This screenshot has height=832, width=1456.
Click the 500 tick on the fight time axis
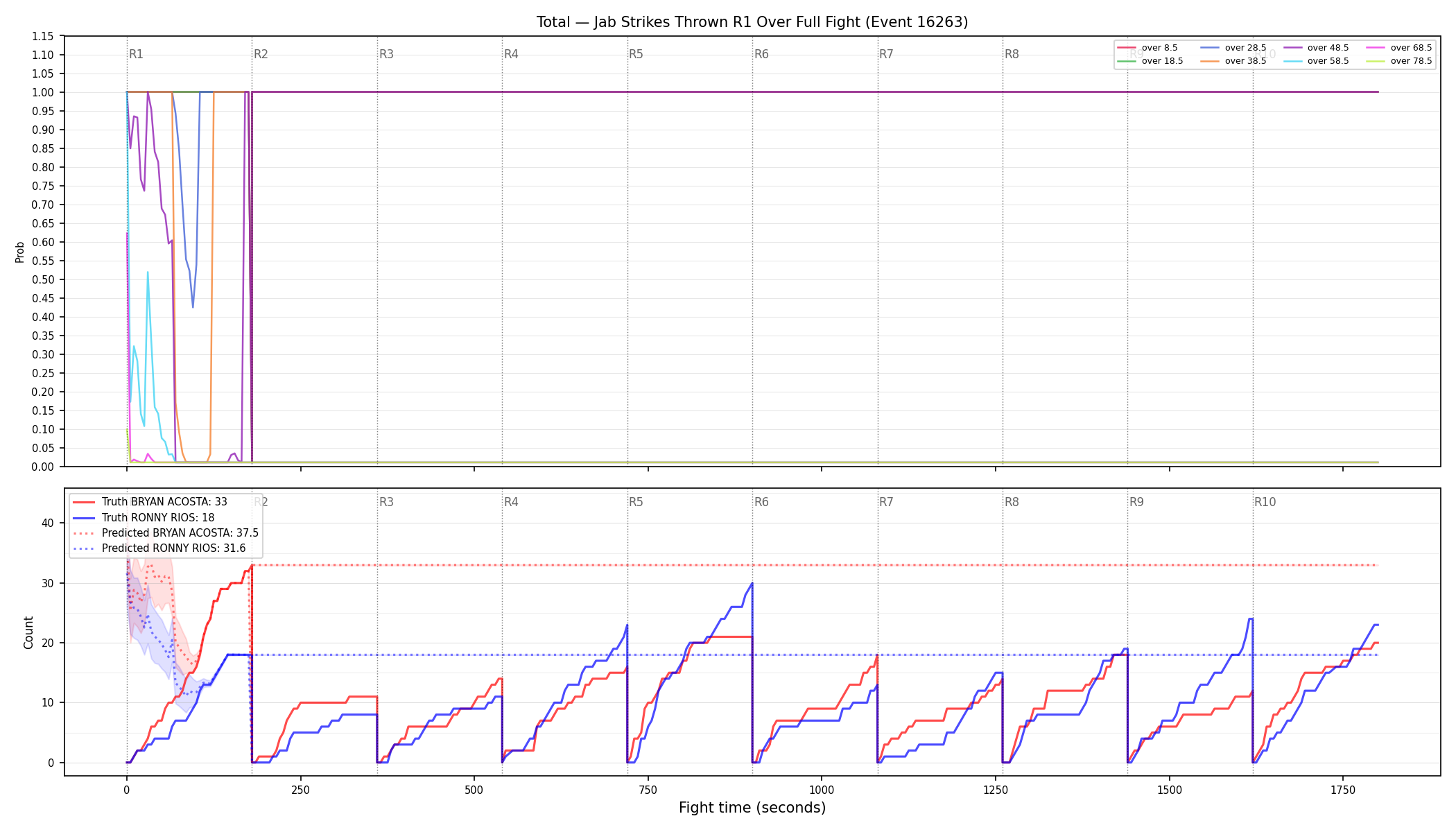tap(474, 790)
